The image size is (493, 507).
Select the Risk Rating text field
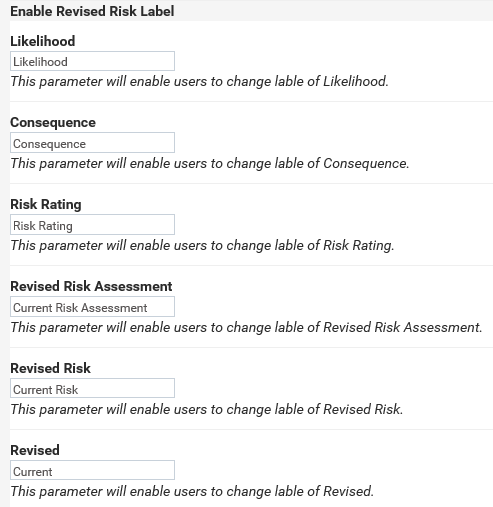point(92,225)
